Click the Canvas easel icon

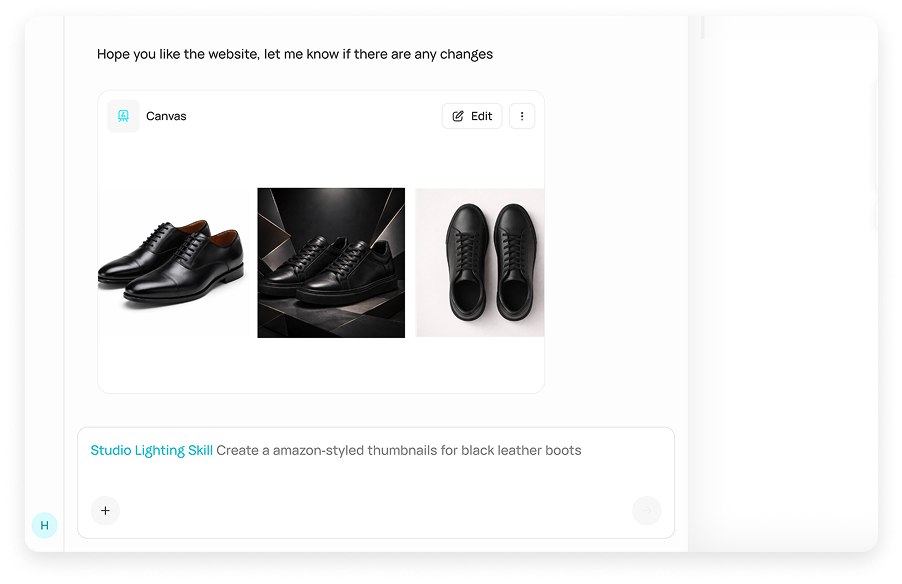[x=123, y=116]
